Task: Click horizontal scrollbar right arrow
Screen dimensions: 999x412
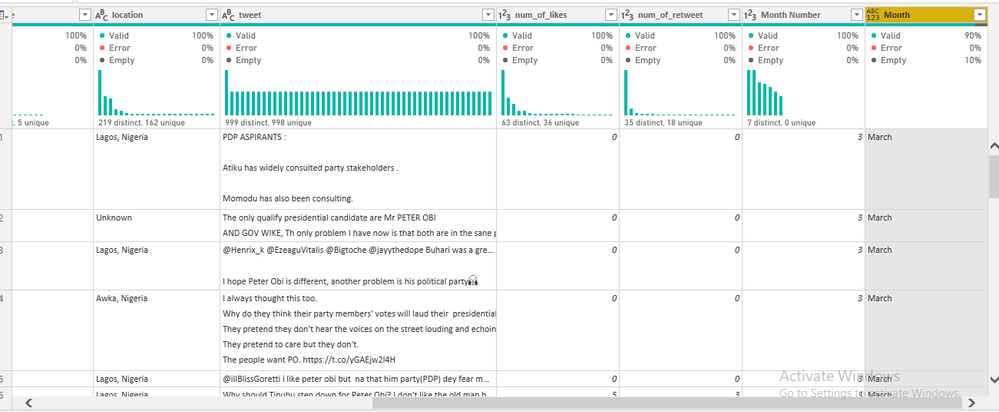Action: click(971, 402)
